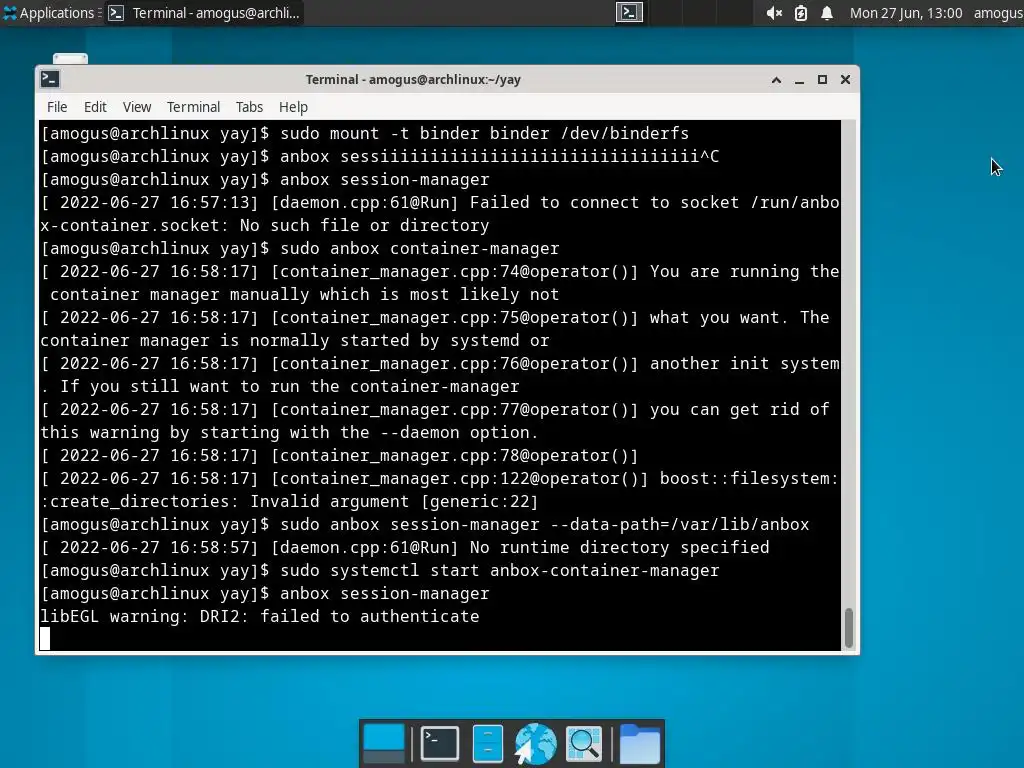Viewport: 1024px width, 768px height.
Task: Click the 'libEGL warning: DRI2: failed to authenticate' line
Action: click(260, 616)
